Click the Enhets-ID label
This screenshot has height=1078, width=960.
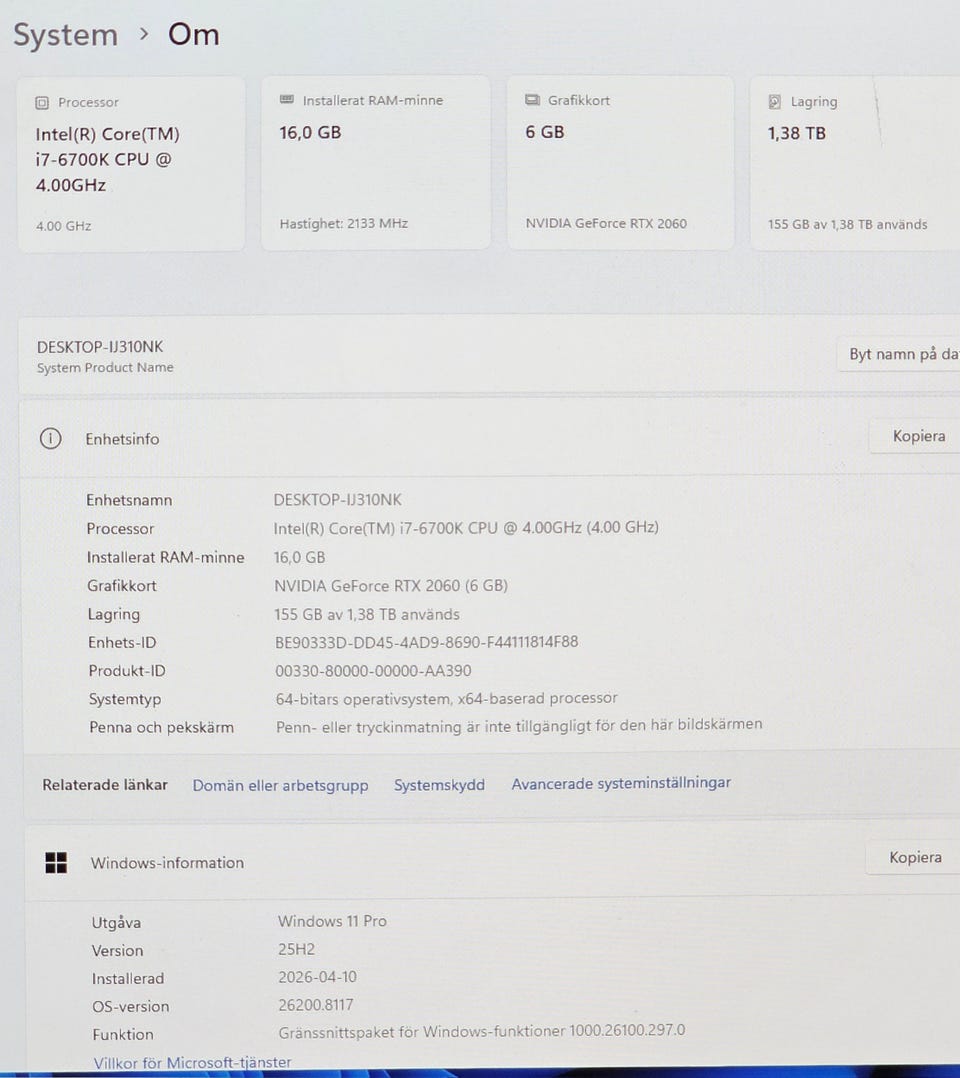[x=122, y=643]
